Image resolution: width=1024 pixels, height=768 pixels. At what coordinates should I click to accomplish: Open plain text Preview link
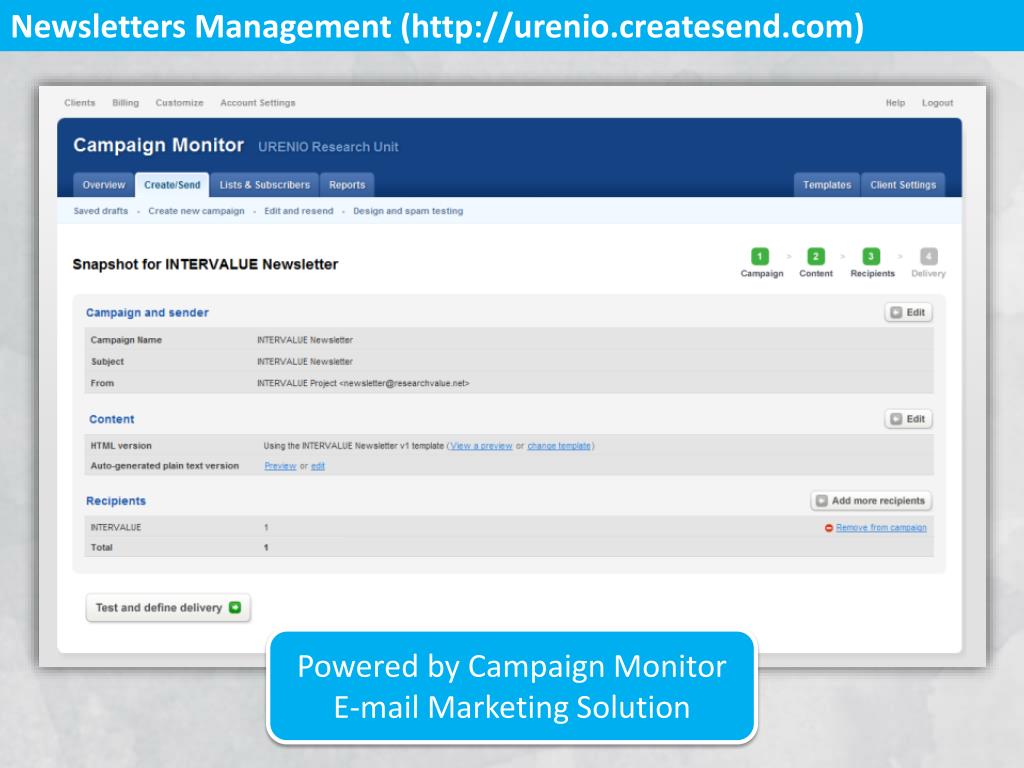[x=280, y=466]
